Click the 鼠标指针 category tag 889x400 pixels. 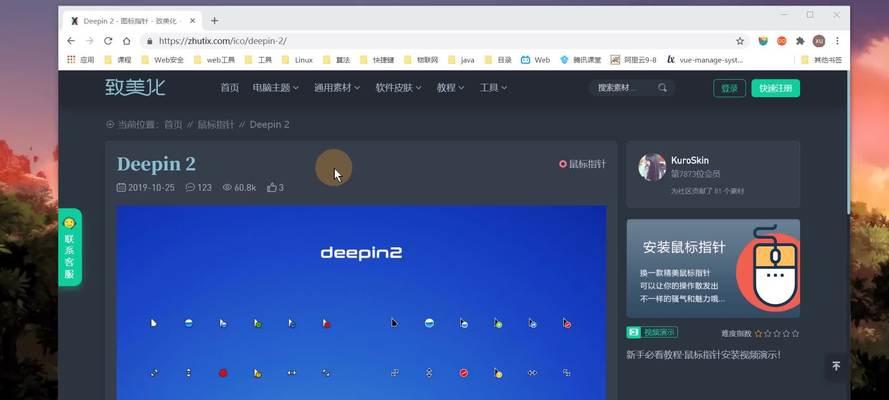[x=582, y=164]
